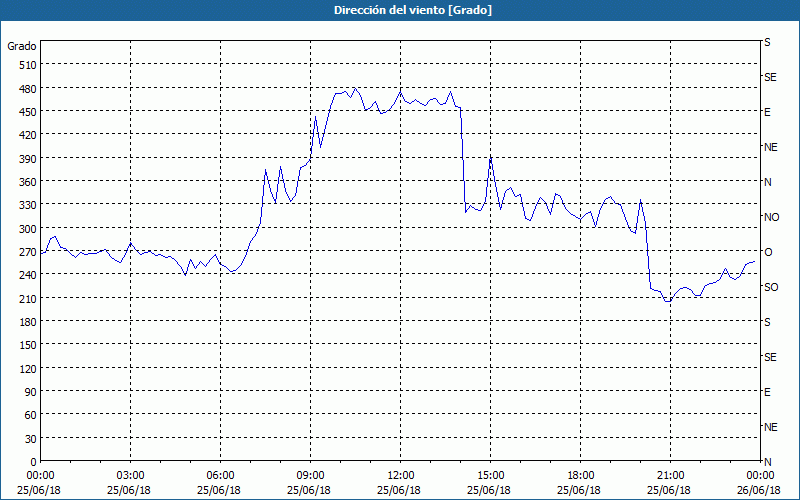800x500 pixels.
Task: Click the Grado axis unit label
Action: click(x=22, y=46)
